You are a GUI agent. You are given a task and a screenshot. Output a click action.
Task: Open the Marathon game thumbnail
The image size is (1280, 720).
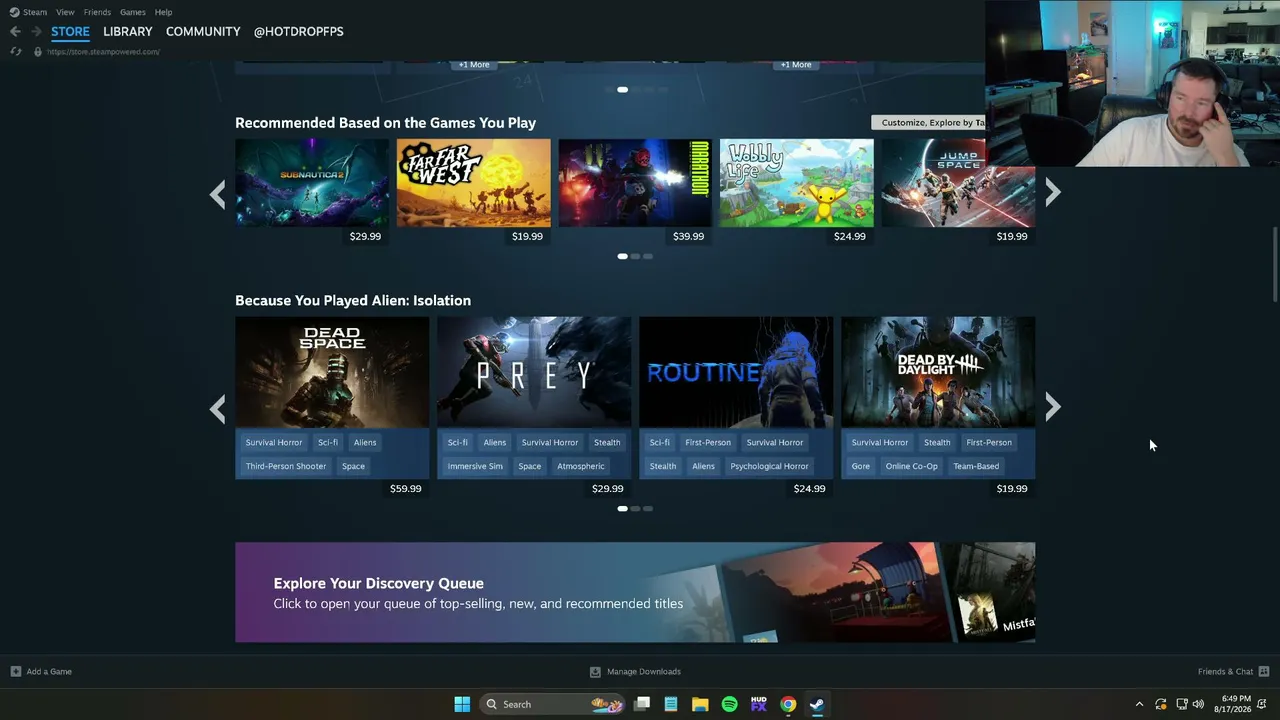[635, 183]
